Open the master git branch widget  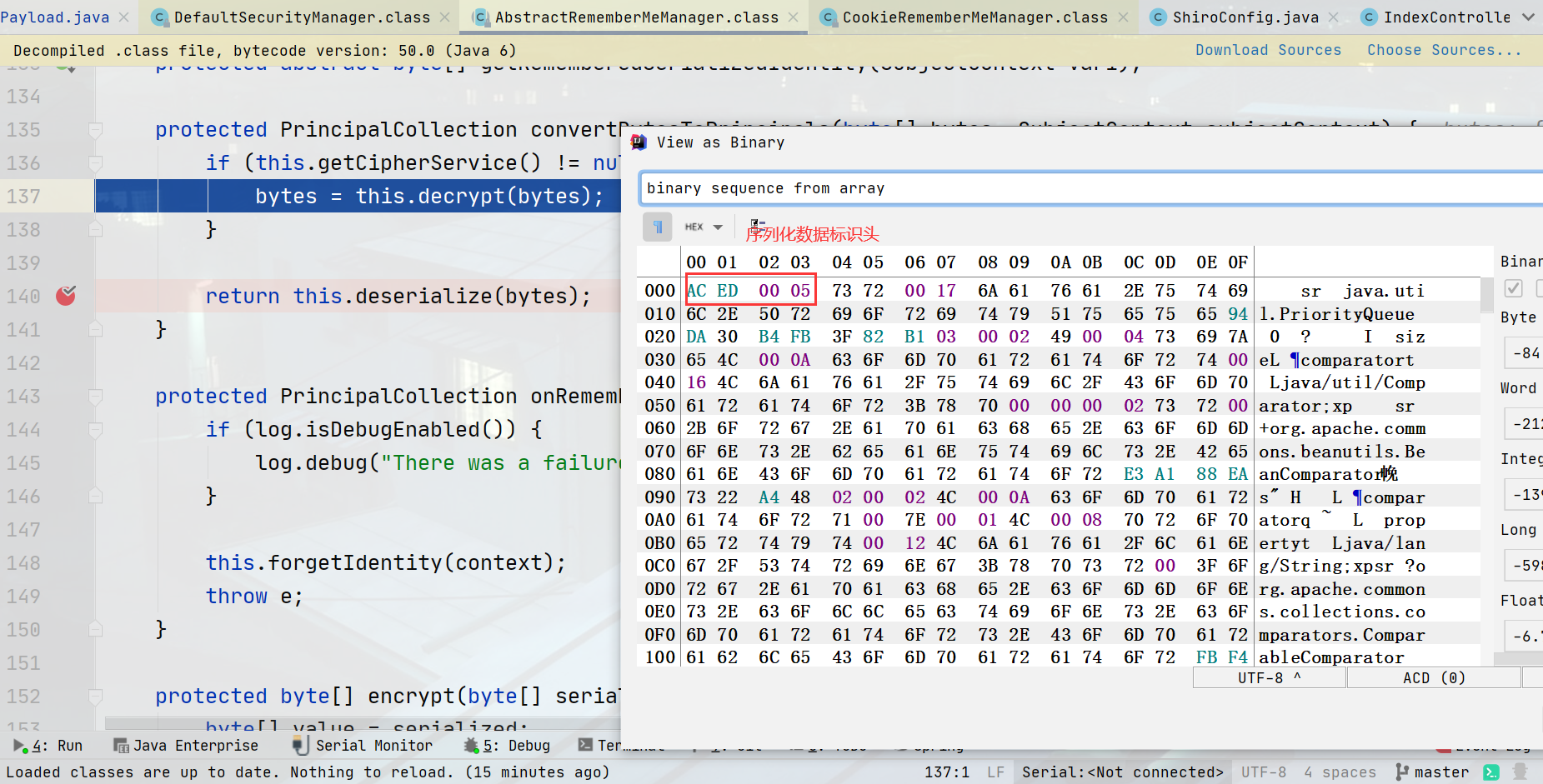[x=1432, y=772]
